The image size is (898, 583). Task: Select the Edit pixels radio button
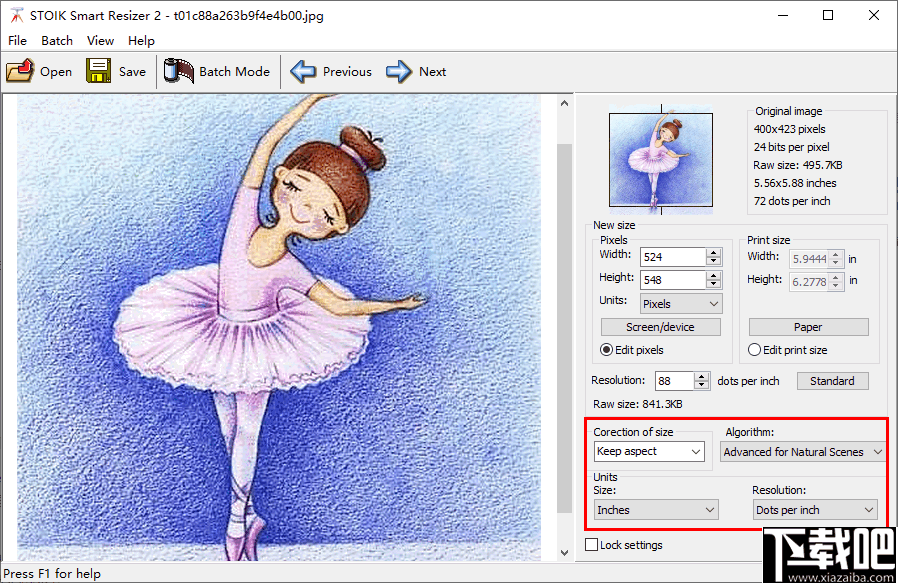[607, 350]
